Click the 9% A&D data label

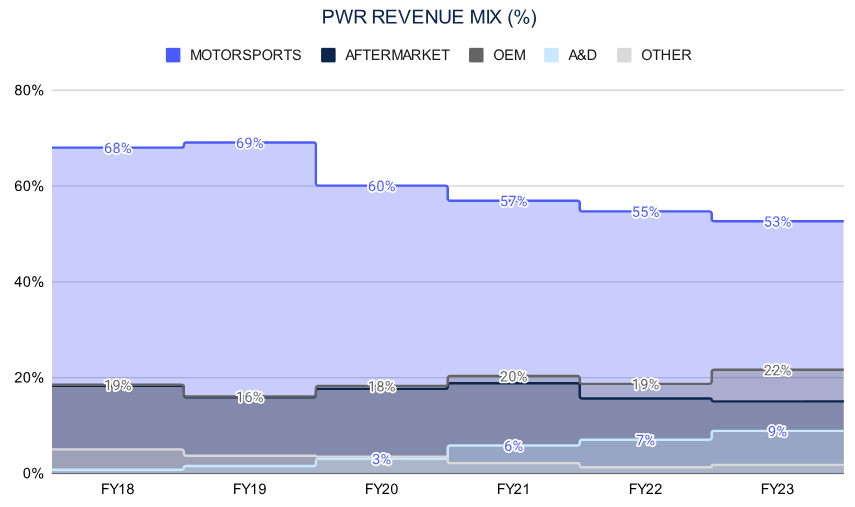pos(777,432)
